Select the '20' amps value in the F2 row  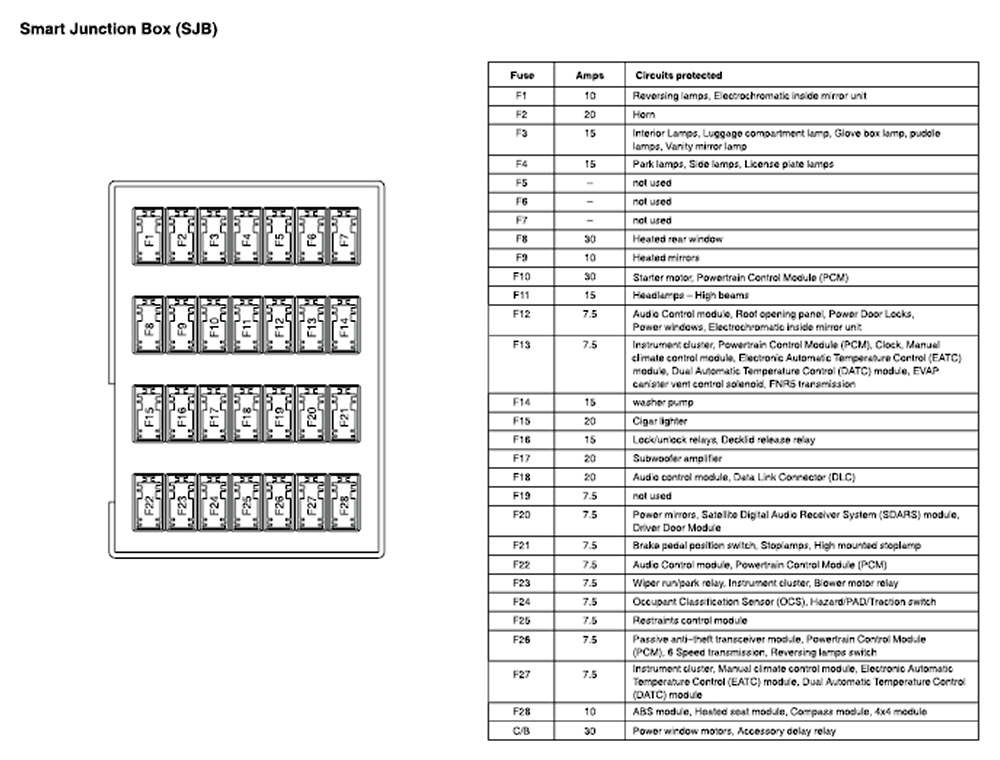(x=590, y=115)
